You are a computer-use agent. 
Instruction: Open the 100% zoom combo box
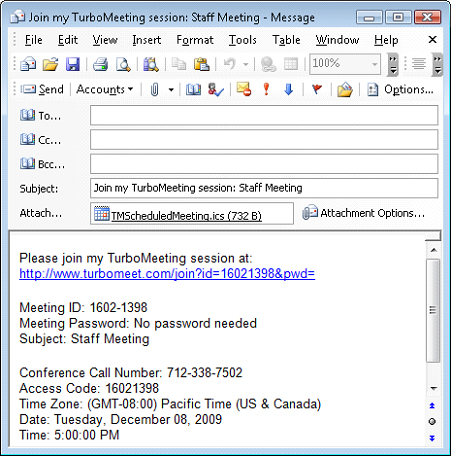coord(345,63)
